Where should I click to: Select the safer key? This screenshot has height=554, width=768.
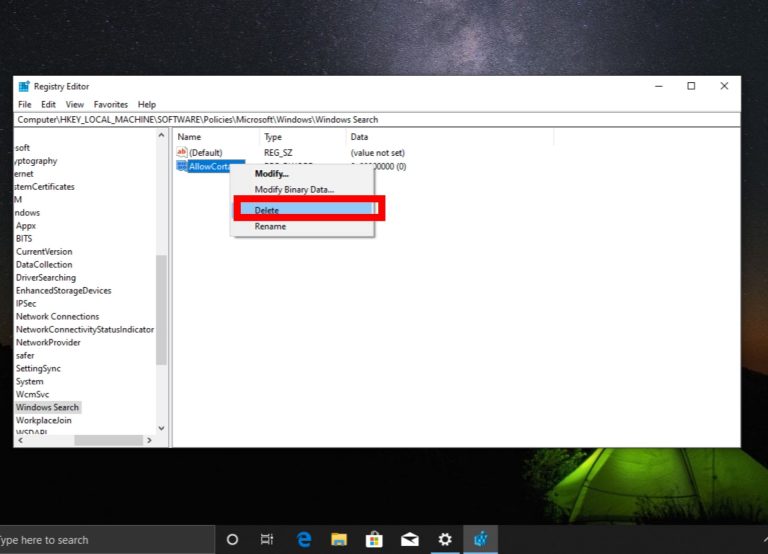(x=25, y=356)
